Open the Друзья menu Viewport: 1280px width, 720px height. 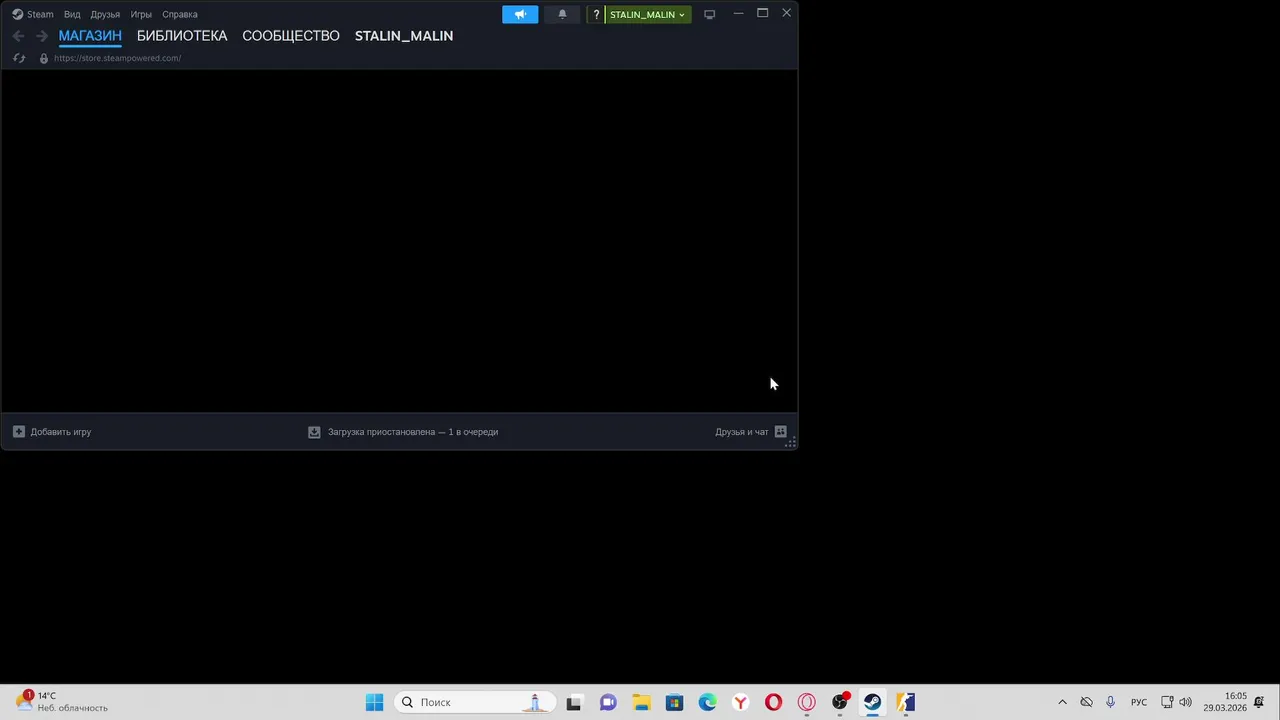(x=105, y=14)
